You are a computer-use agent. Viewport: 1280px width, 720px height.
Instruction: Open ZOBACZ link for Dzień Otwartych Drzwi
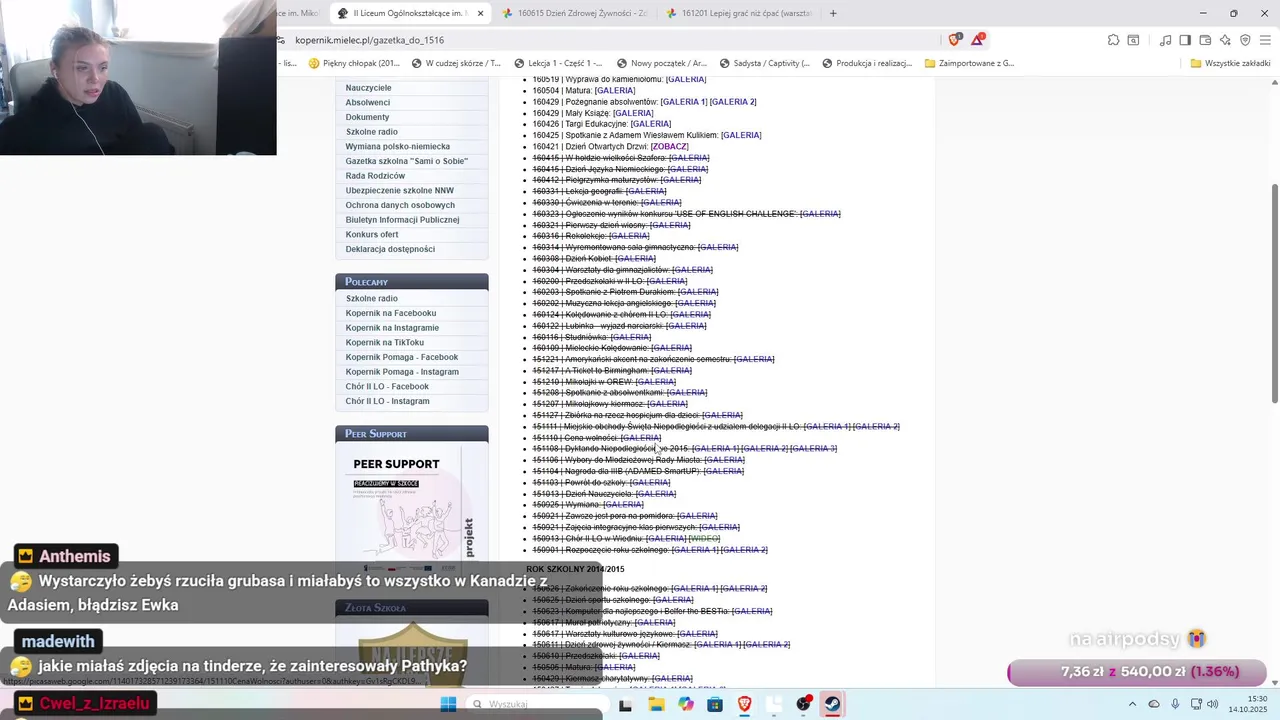pyautogui.click(x=670, y=146)
